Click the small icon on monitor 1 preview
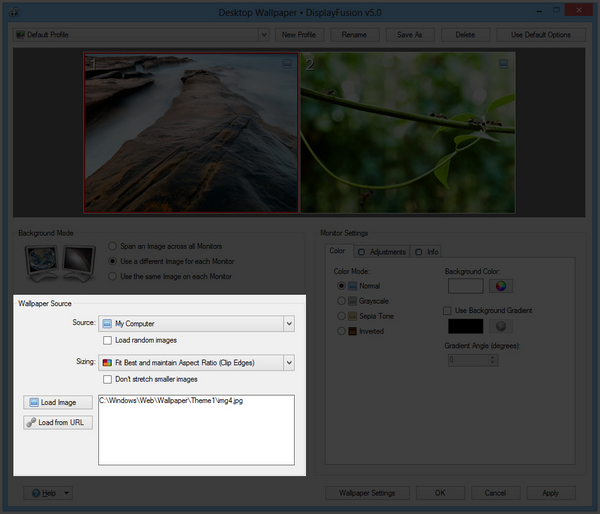This screenshot has height=514, width=600. click(x=288, y=63)
